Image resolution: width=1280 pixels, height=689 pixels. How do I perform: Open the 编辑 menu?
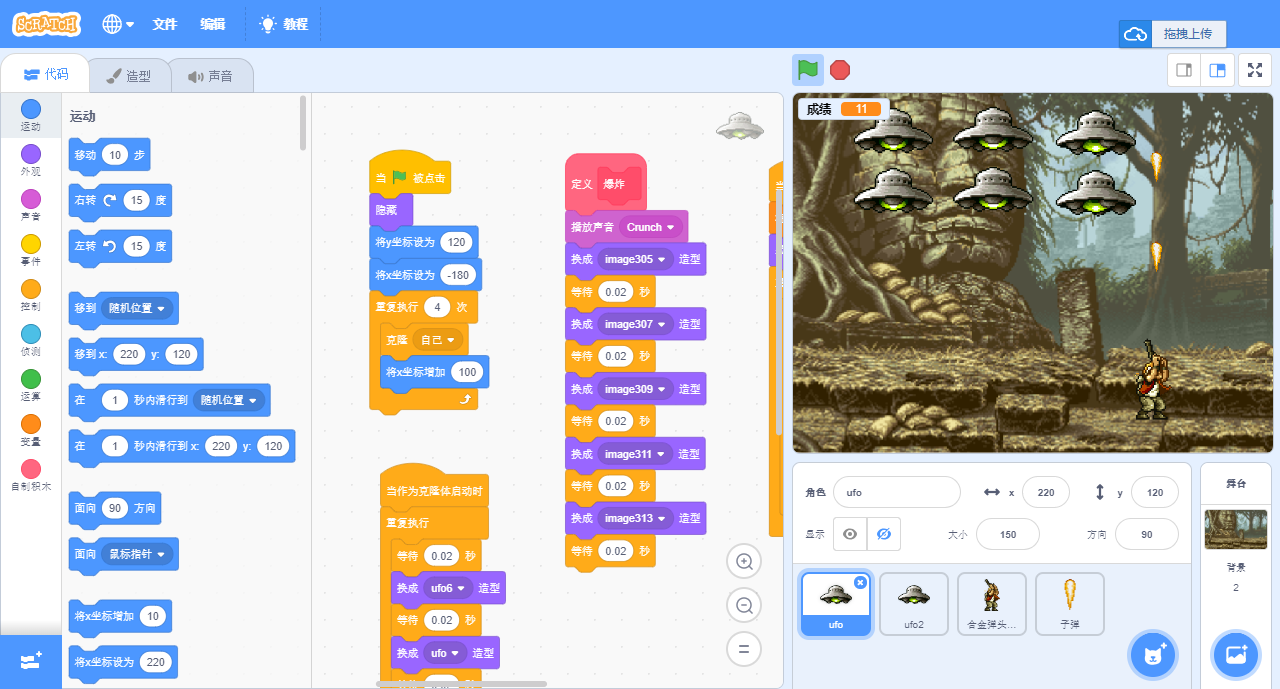click(212, 24)
